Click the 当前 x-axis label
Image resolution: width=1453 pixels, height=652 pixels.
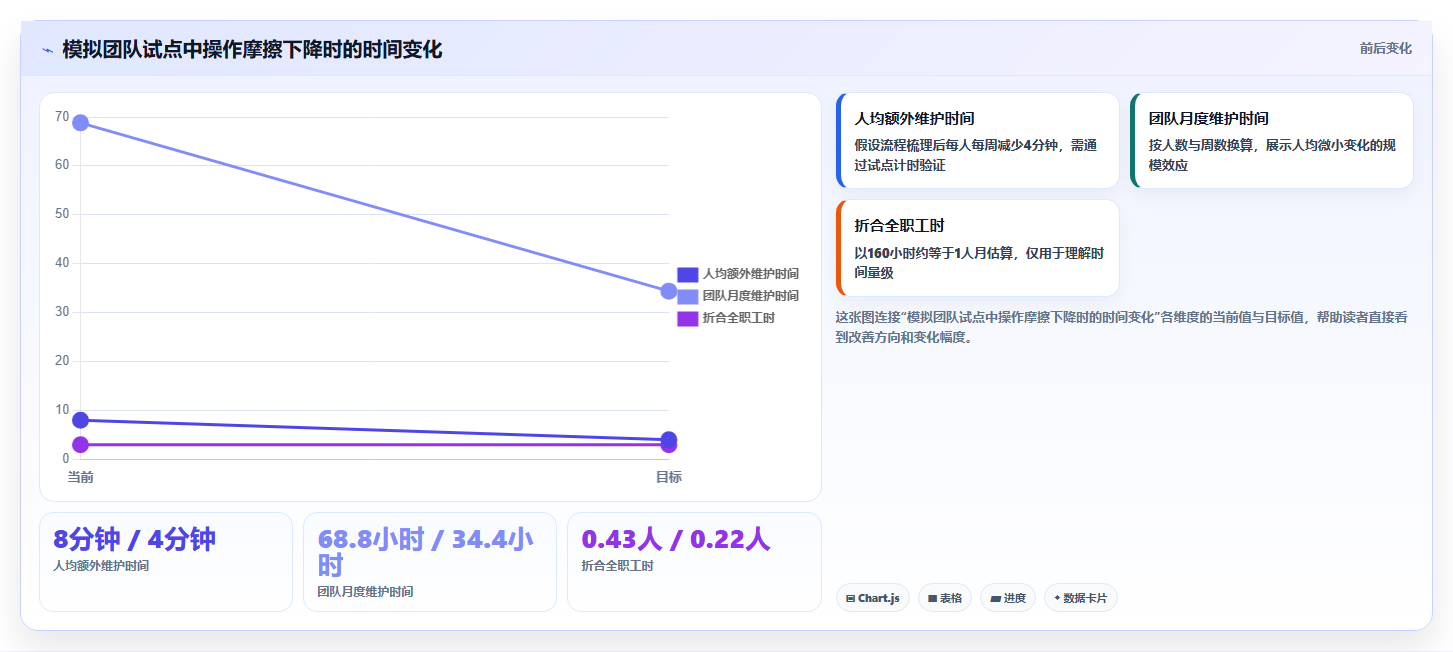(x=81, y=477)
